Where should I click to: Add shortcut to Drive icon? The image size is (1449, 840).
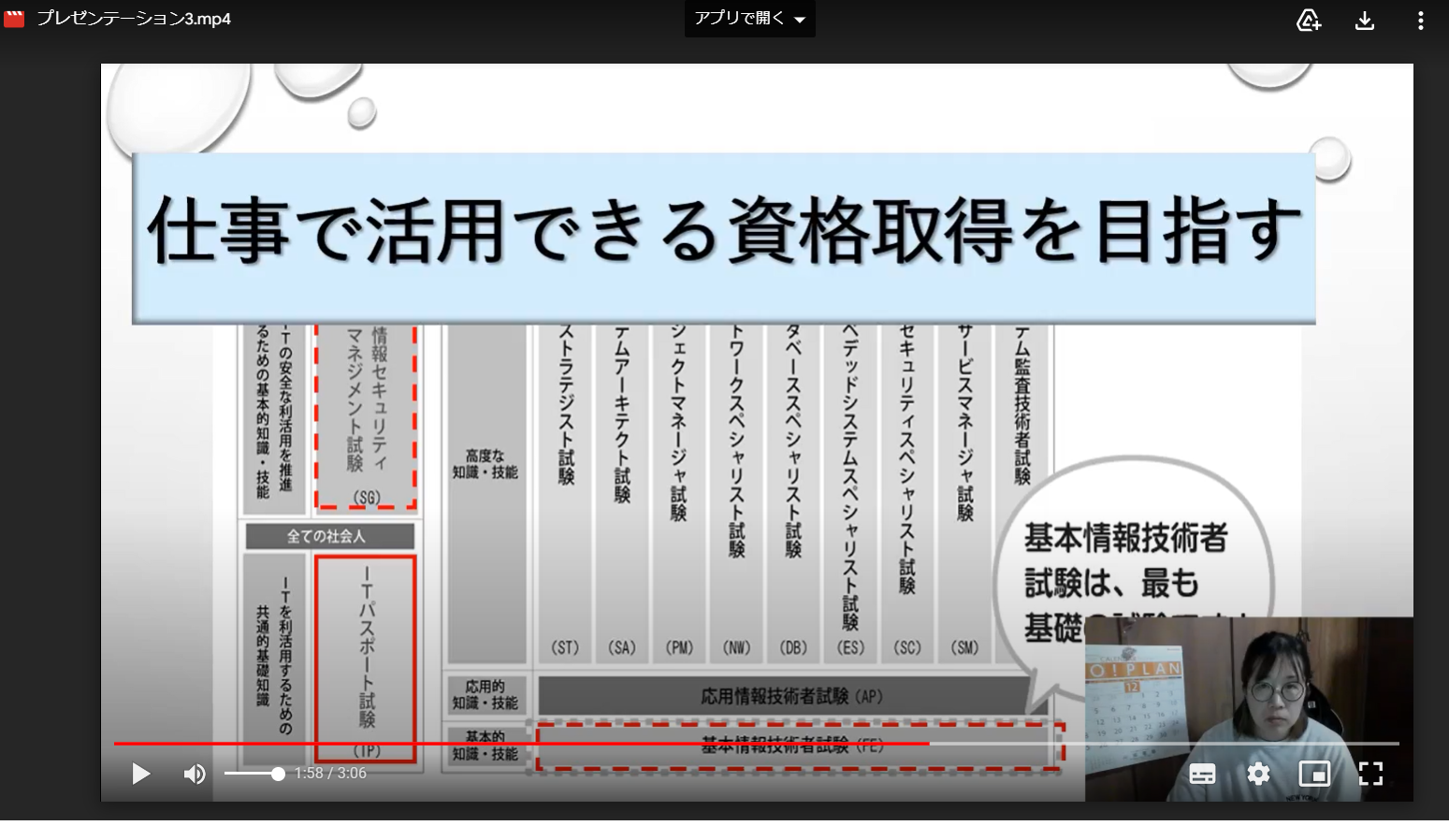[x=1309, y=20]
